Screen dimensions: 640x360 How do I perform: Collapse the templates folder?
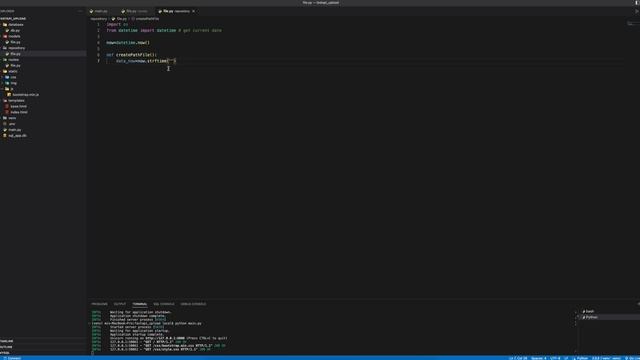(x=16, y=100)
